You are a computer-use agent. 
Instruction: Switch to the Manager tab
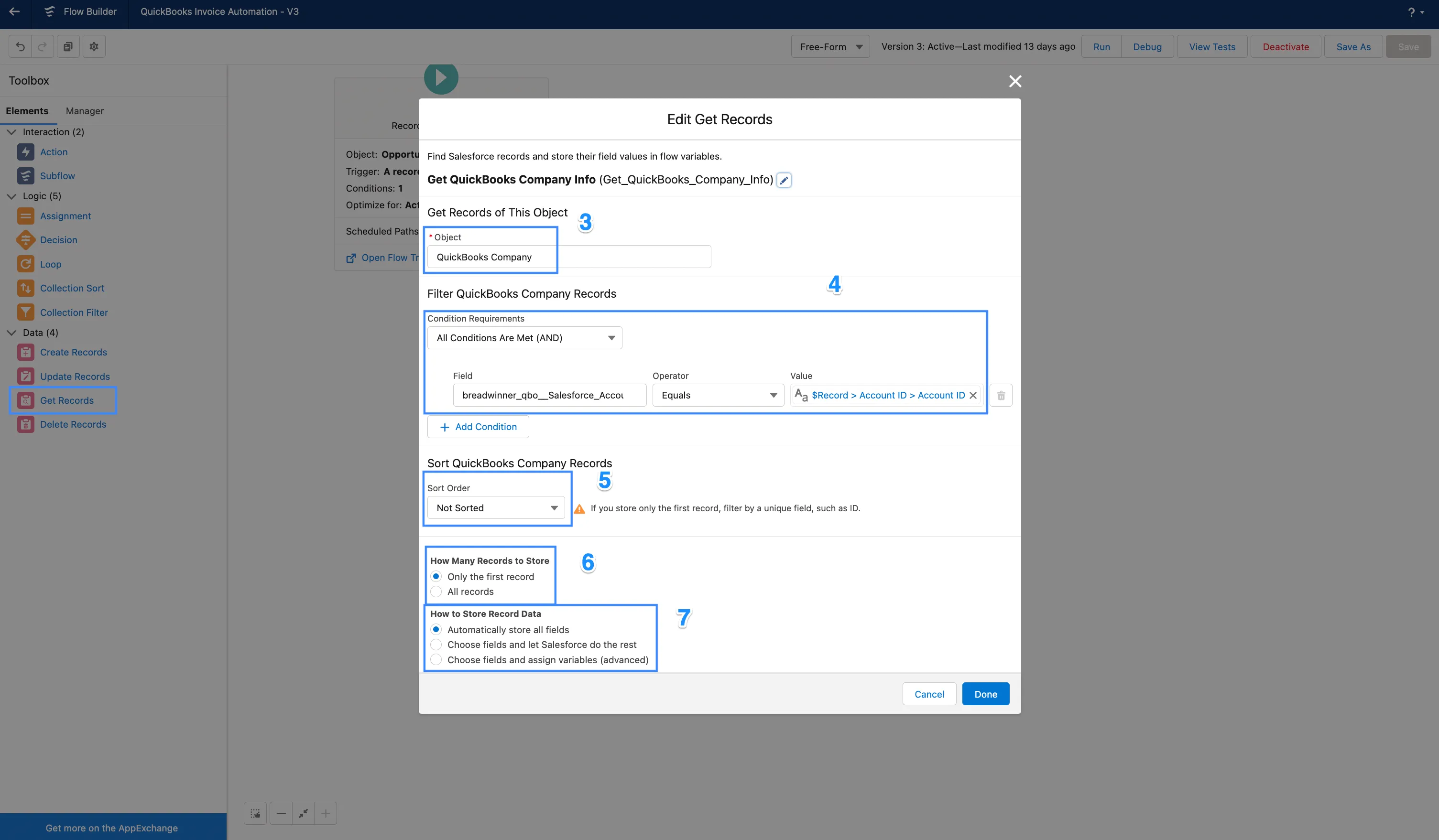click(85, 111)
